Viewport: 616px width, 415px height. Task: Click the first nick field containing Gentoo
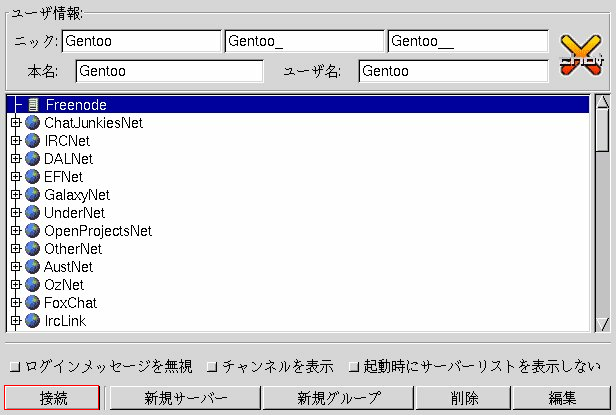click(141, 41)
